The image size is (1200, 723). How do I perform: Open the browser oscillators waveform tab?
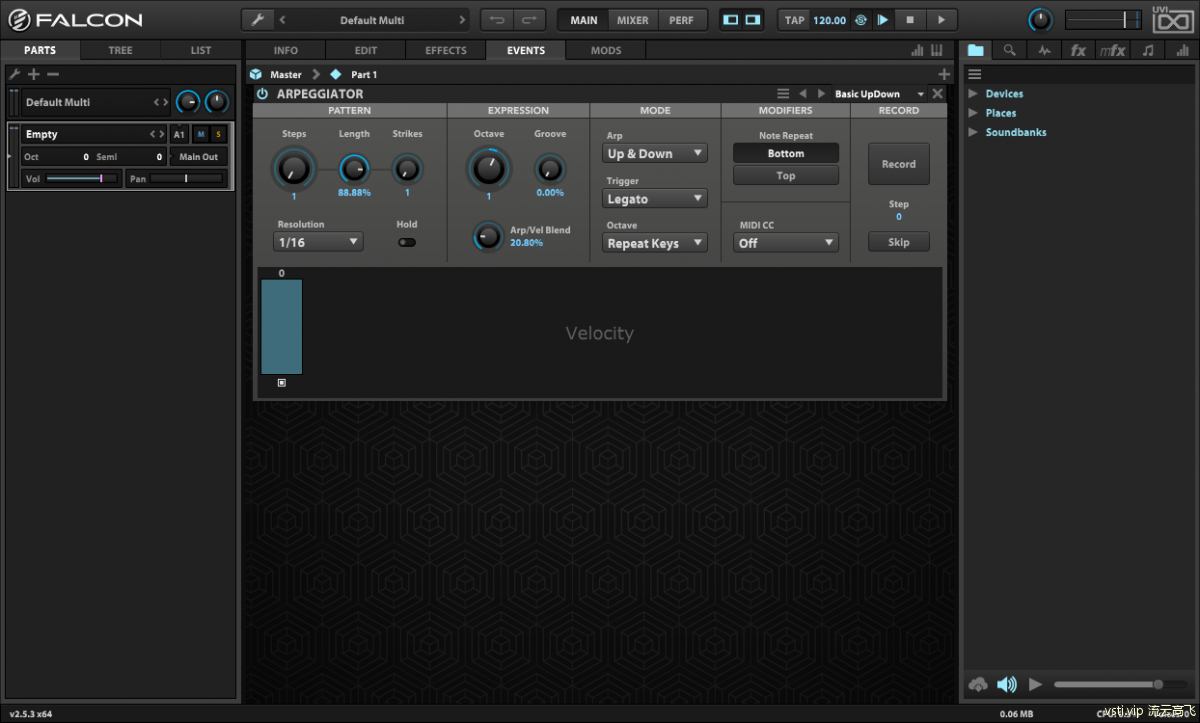point(1044,50)
